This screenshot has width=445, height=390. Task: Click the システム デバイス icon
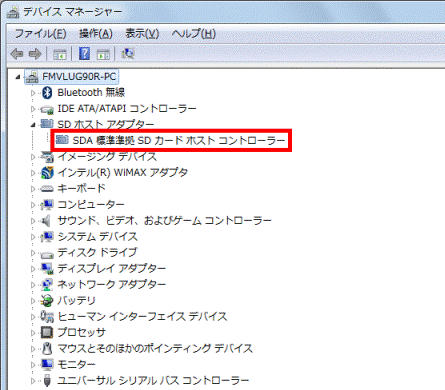pos(47,237)
